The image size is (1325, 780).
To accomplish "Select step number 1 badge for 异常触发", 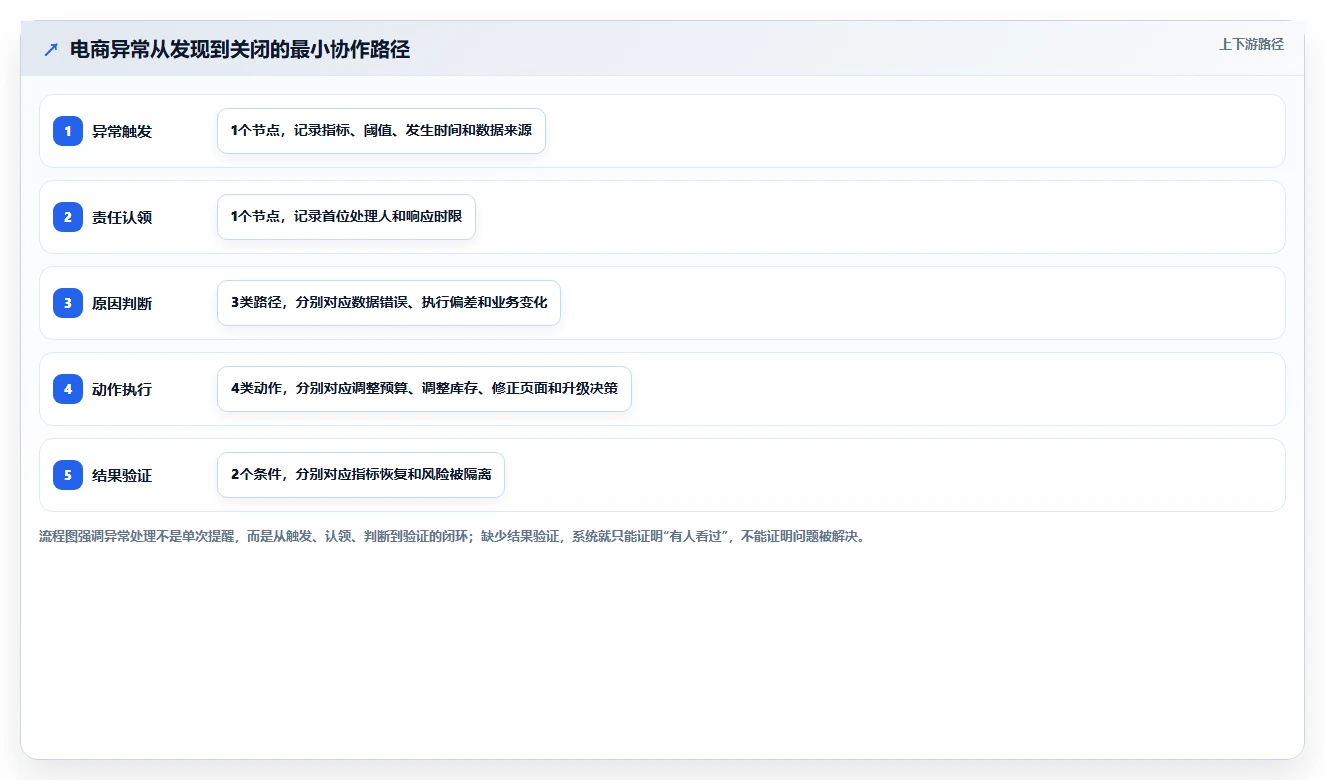I will [x=68, y=131].
